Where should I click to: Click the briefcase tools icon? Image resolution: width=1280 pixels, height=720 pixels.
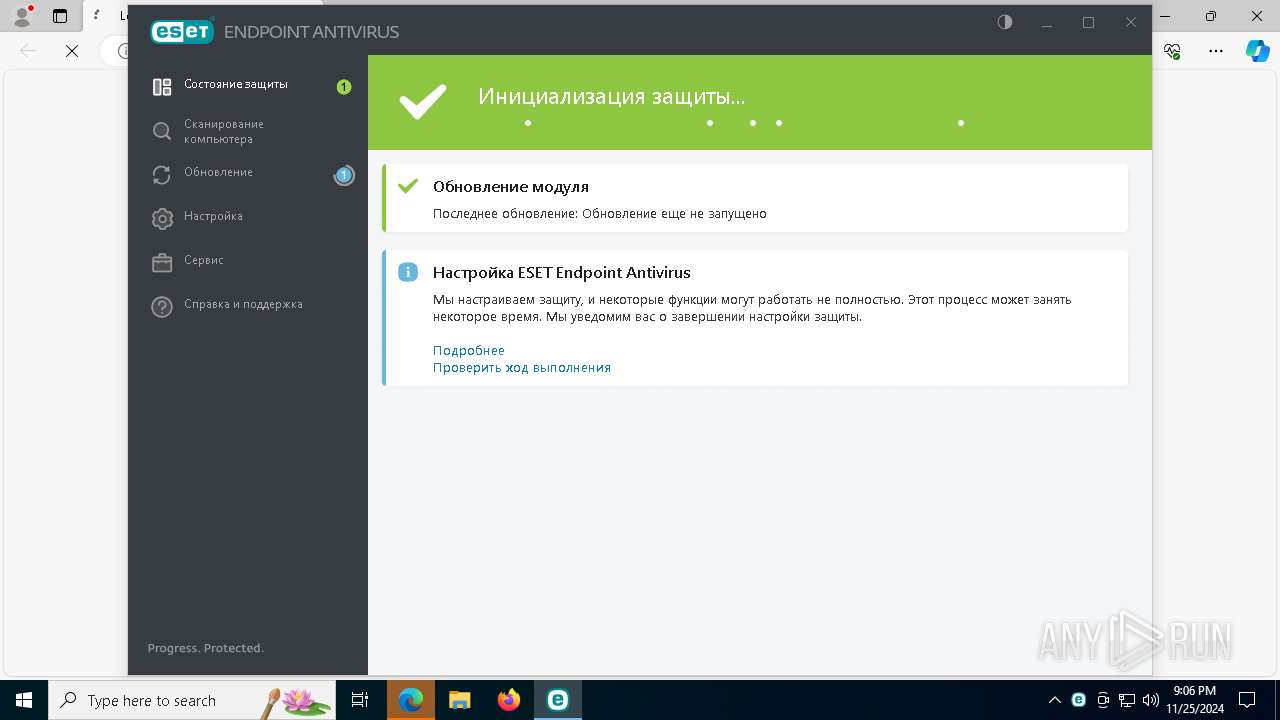click(x=162, y=263)
